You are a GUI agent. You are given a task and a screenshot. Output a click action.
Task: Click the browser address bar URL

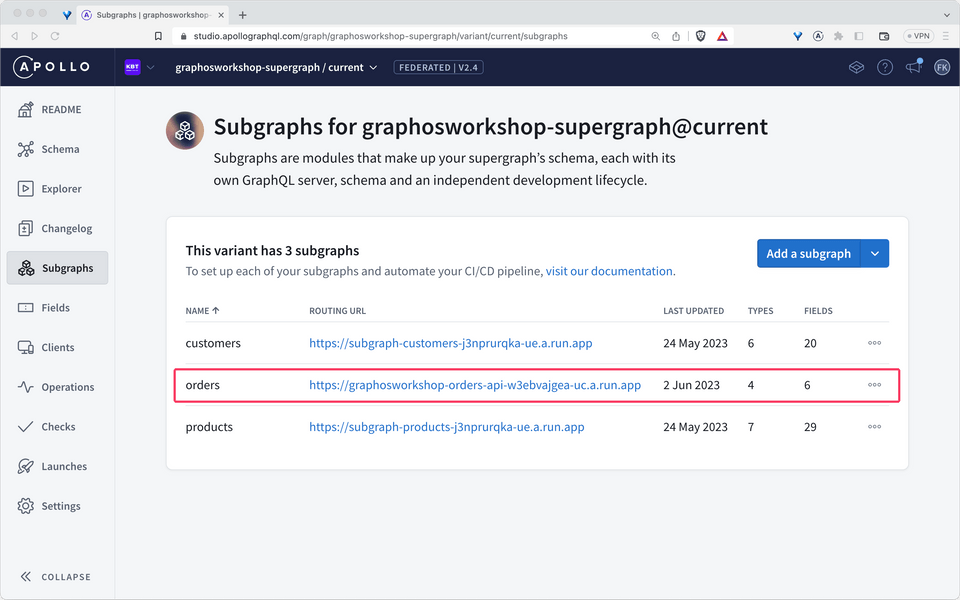tap(380, 36)
